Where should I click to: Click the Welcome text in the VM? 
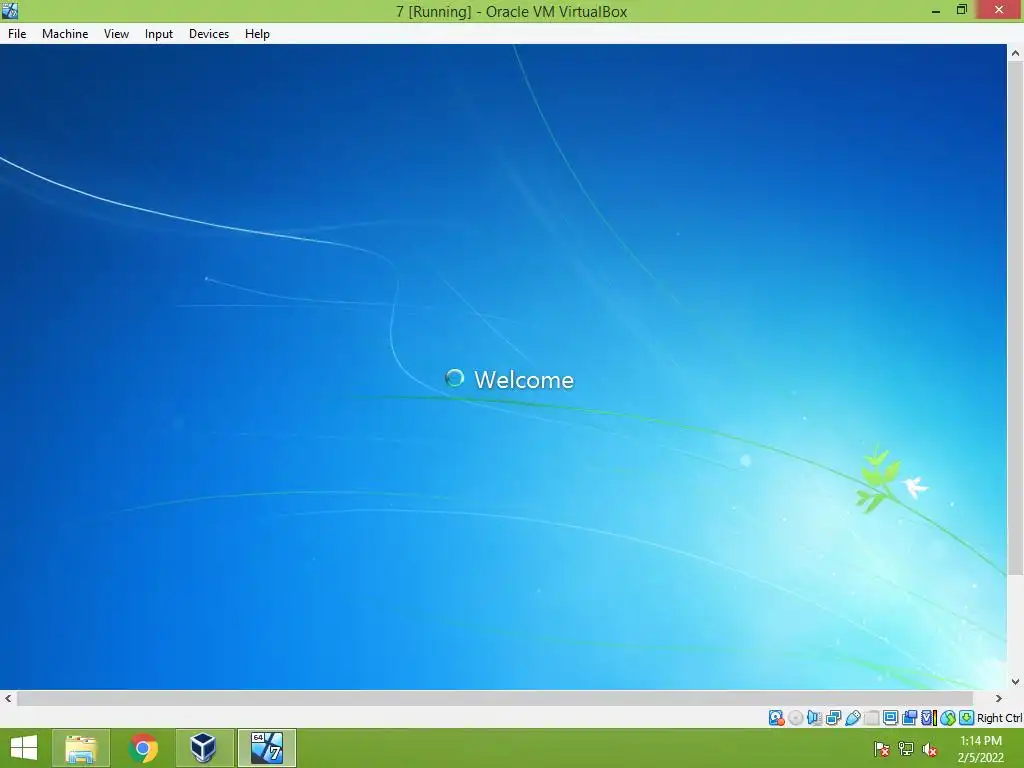(524, 380)
